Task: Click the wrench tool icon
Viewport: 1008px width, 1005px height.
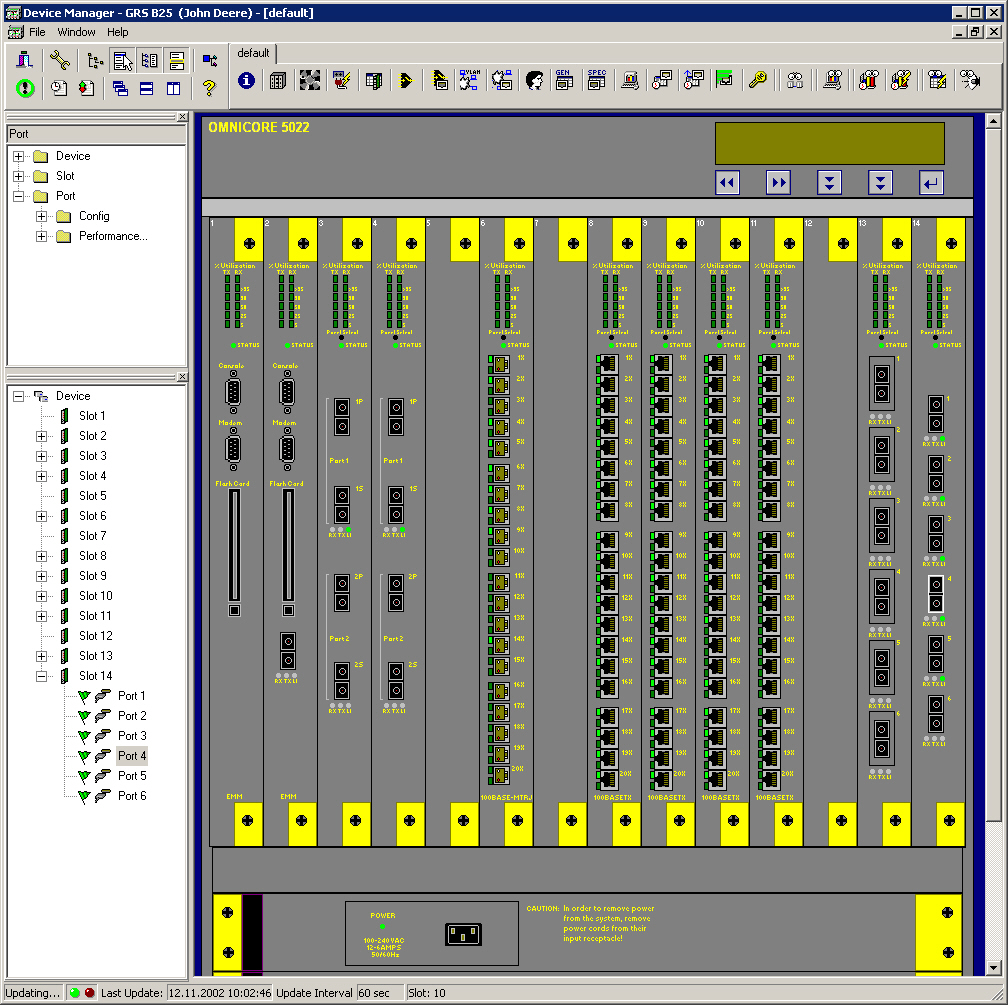Action: click(59, 60)
